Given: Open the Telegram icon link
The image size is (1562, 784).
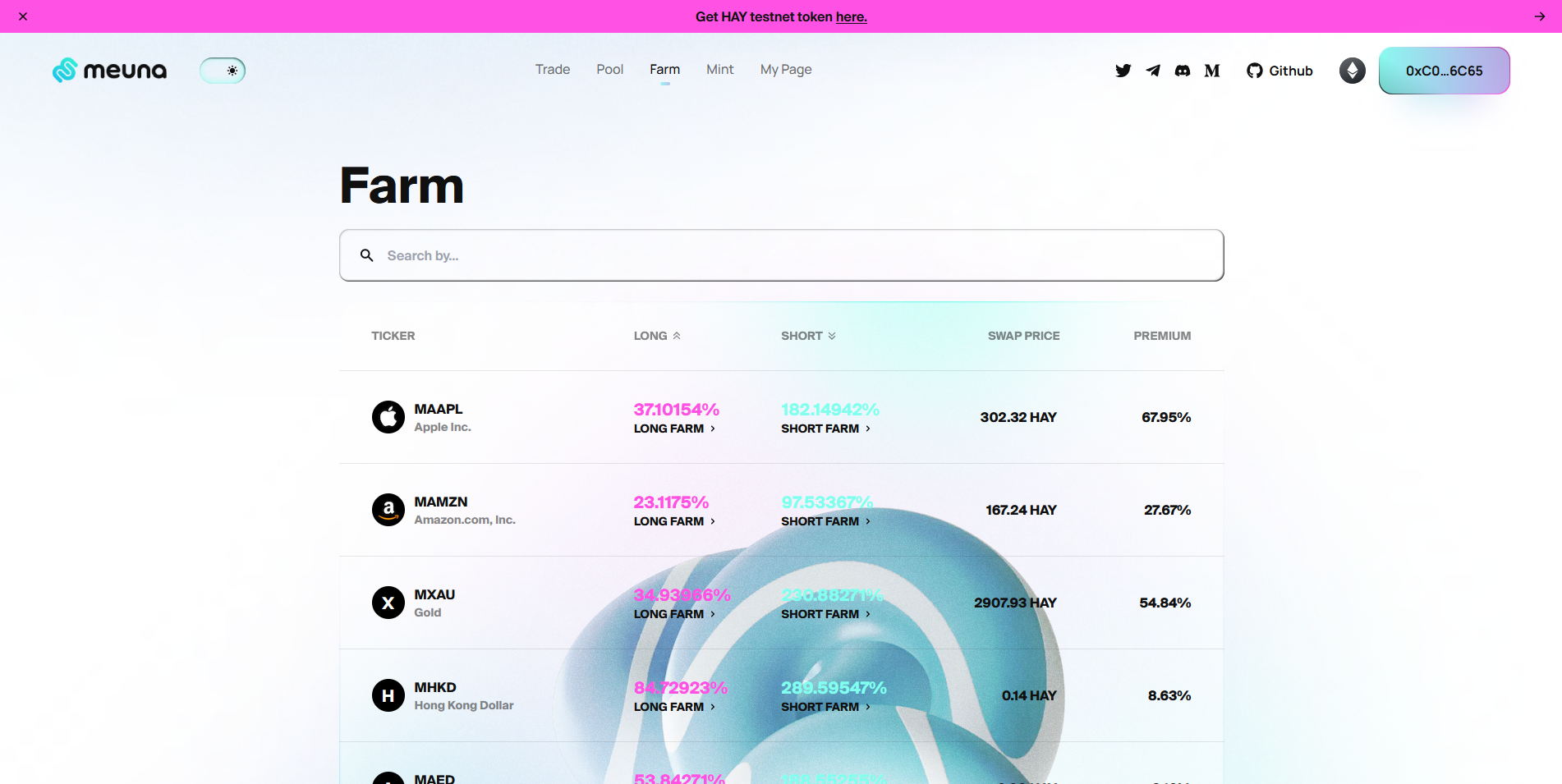Looking at the screenshot, I should [x=1153, y=71].
